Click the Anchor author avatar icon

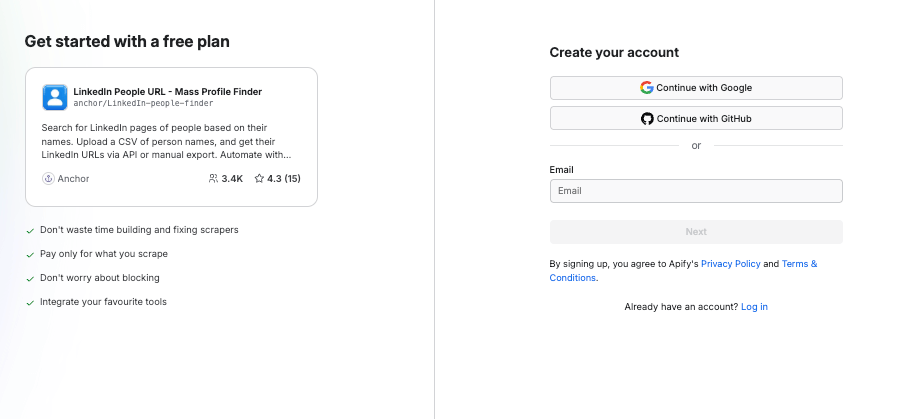point(48,179)
